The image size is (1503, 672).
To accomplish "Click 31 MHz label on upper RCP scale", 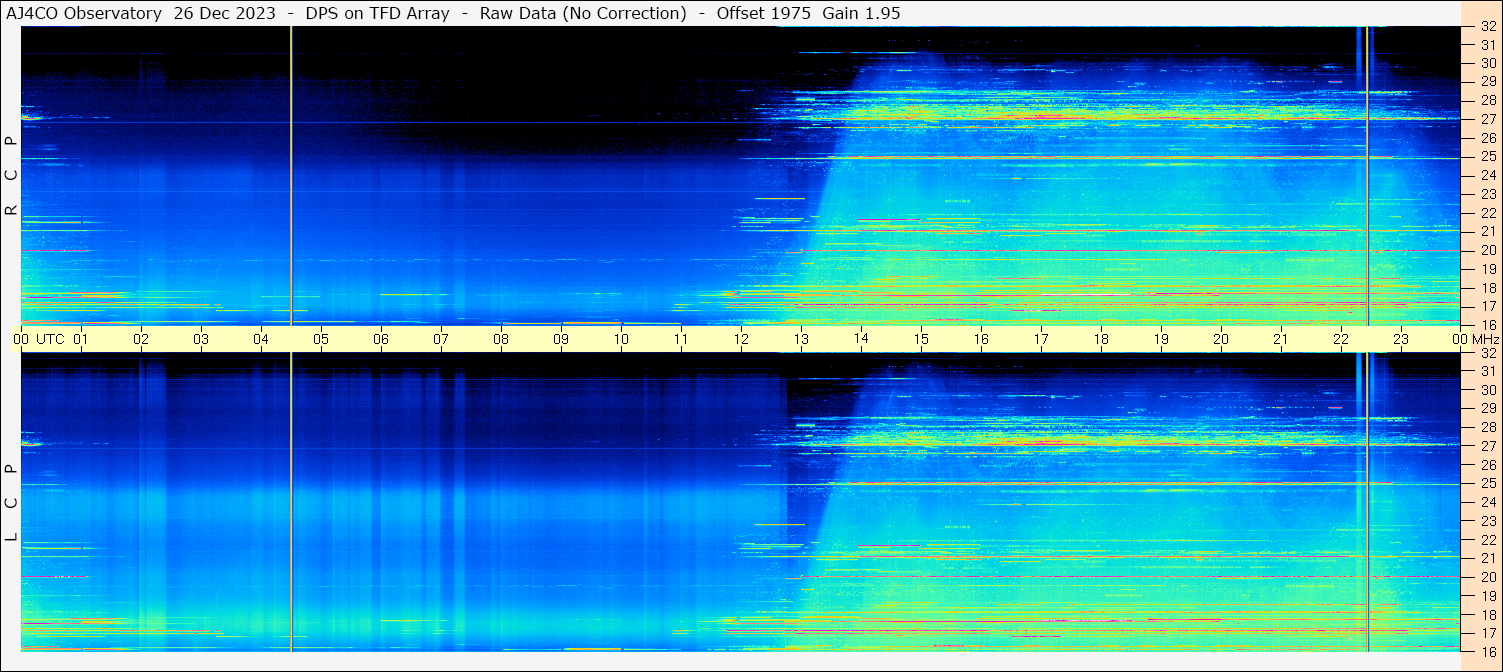I will [x=1488, y=45].
